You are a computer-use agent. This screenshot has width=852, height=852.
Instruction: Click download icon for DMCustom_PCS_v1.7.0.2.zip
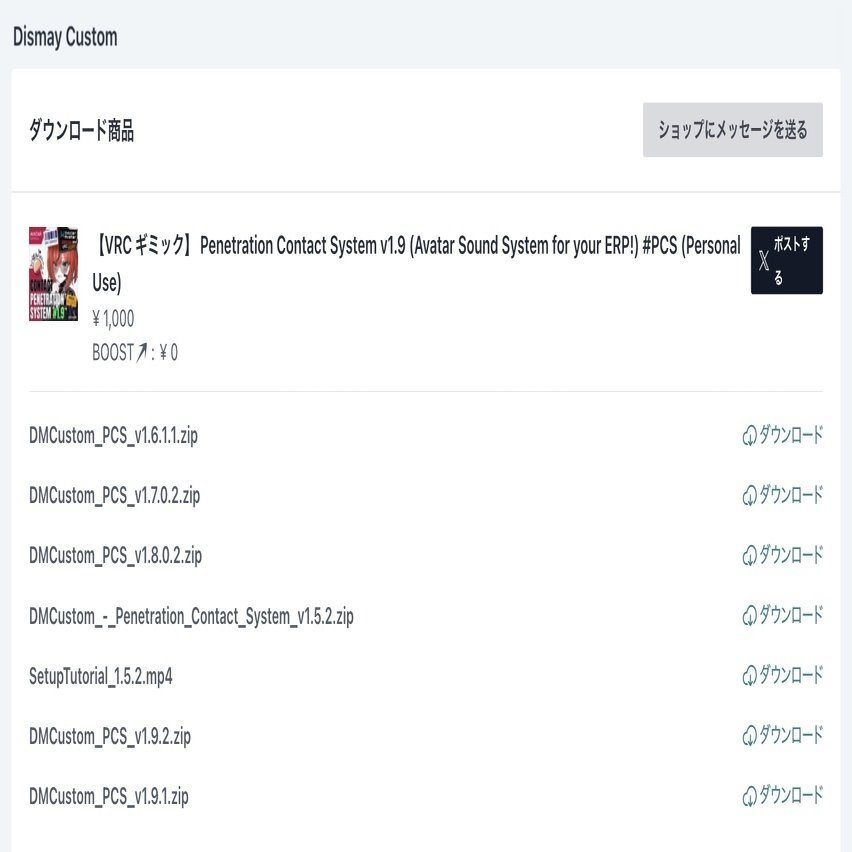[x=749, y=496]
